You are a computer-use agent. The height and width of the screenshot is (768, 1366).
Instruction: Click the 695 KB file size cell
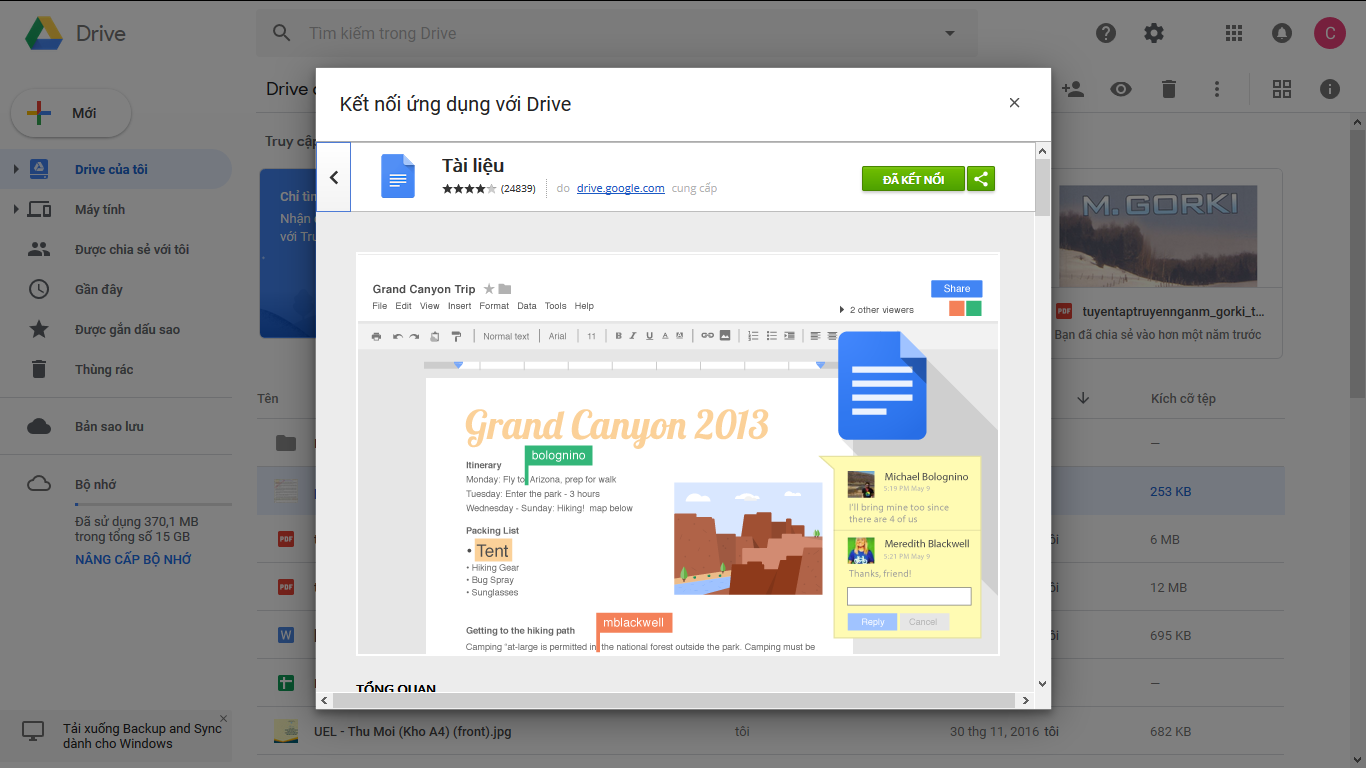[x=1170, y=635]
